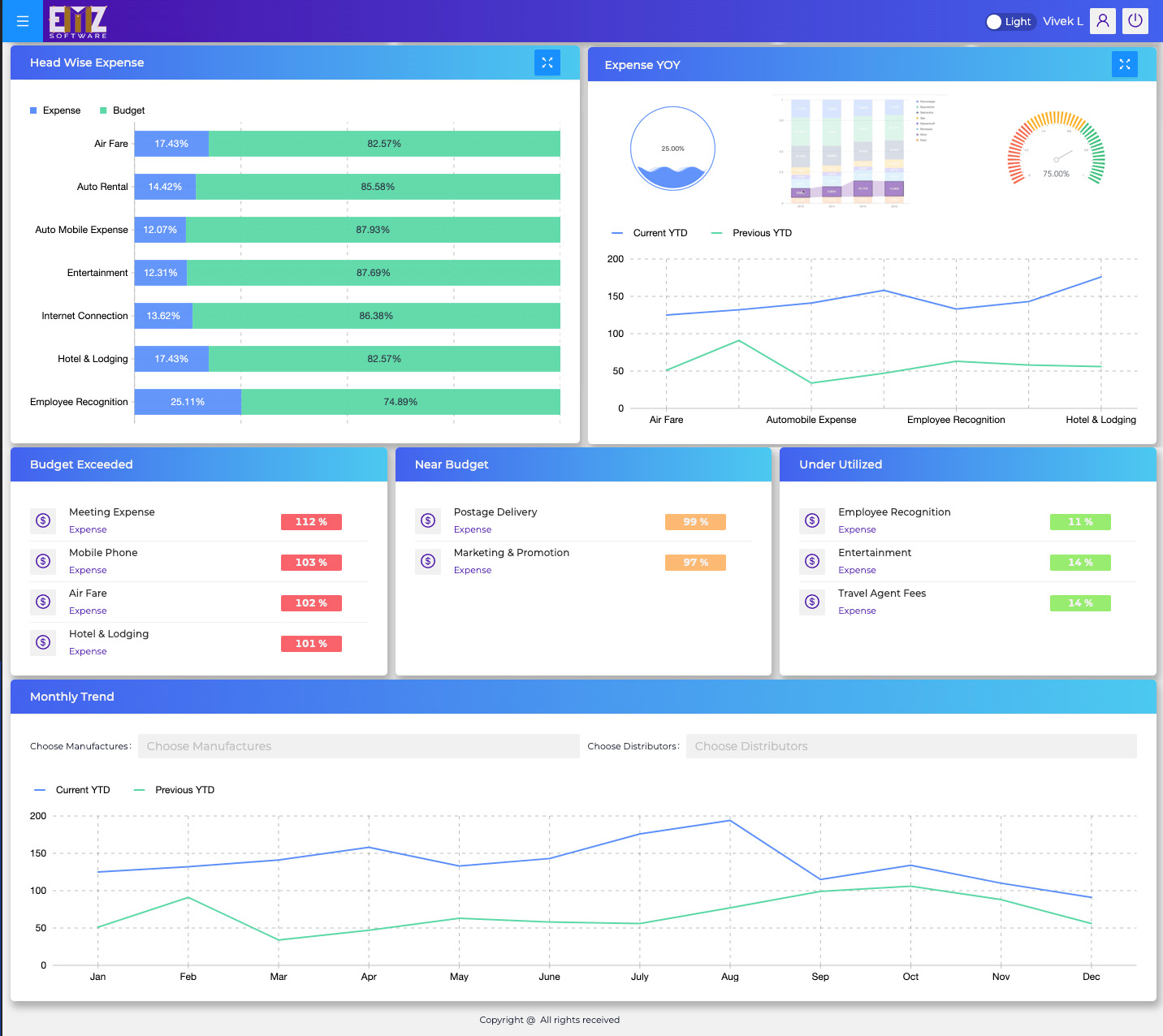Click the dollar icon beside Meeting Expense
The width and height of the screenshot is (1163, 1036).
point(43,520)
